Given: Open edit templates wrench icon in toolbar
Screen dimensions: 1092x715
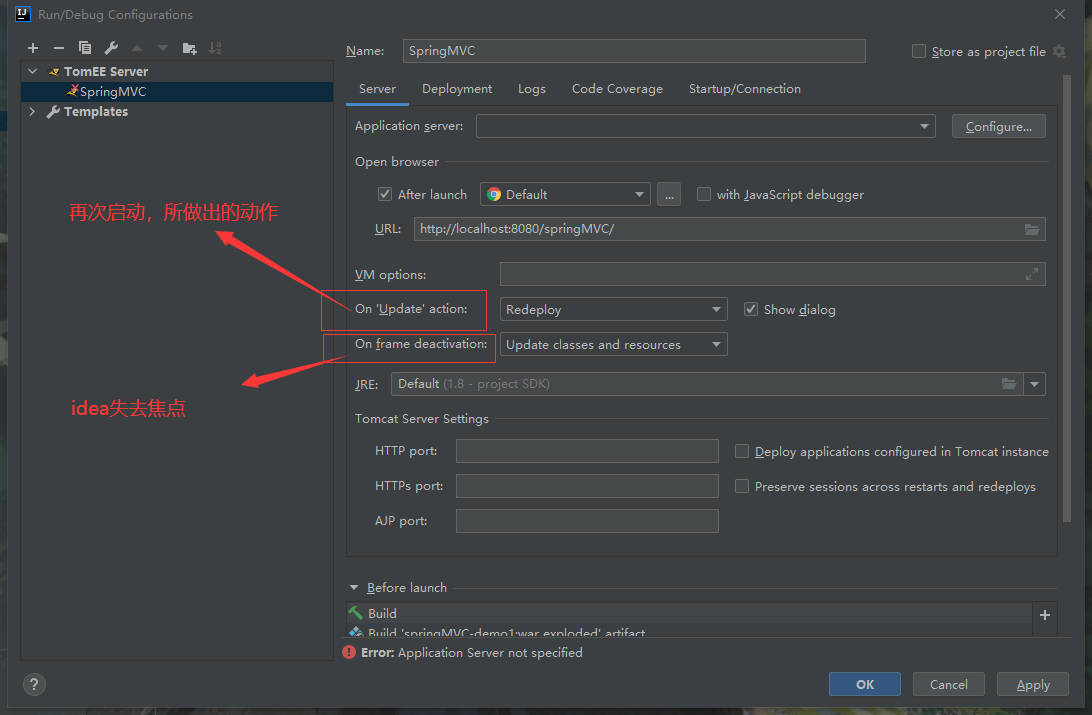Looking at the screenshot, I should pyautogui.click(x=111, y=48).
